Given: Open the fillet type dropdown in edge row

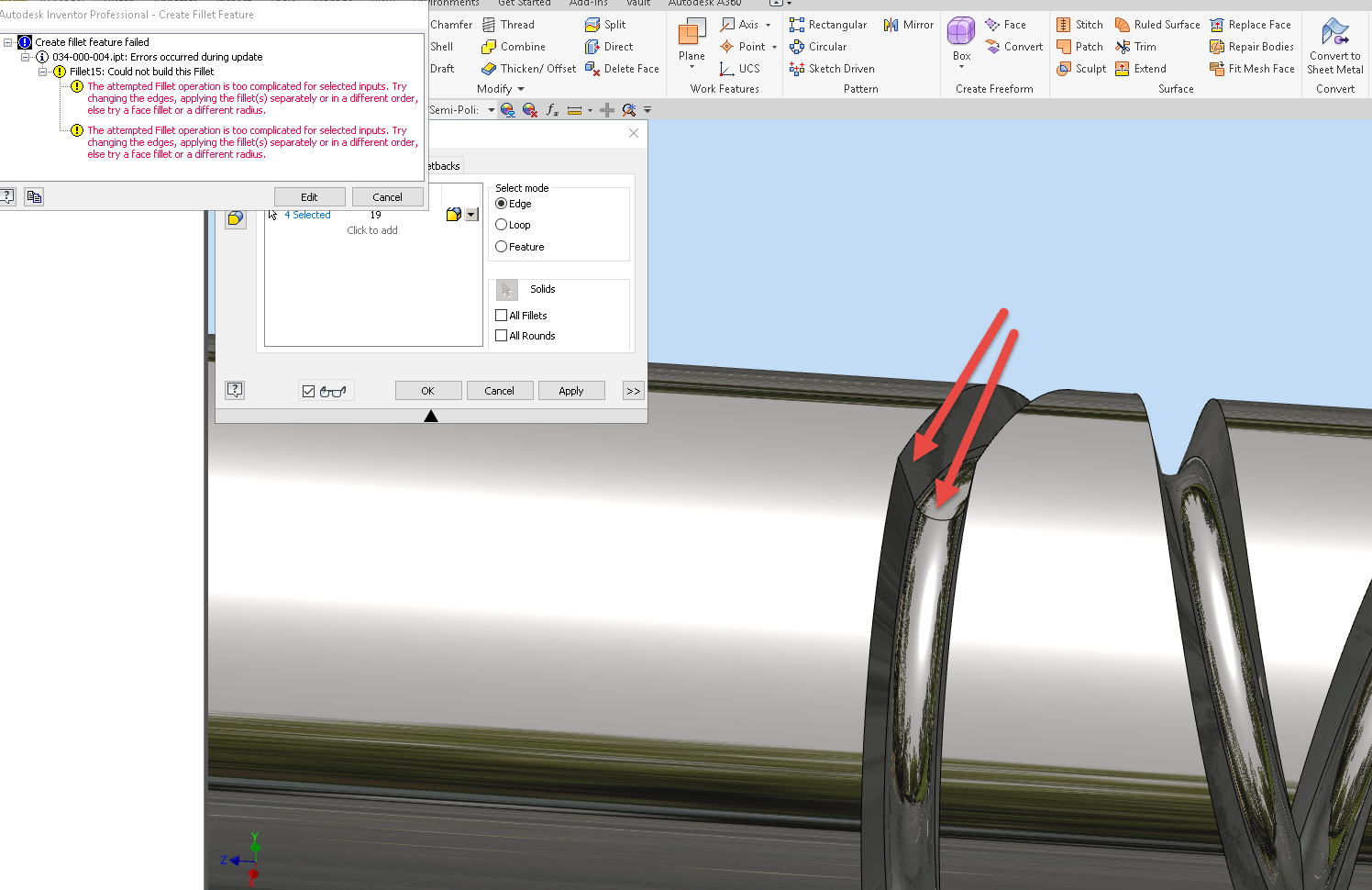Looking at the screenshot, I should [x=472, y=215].
